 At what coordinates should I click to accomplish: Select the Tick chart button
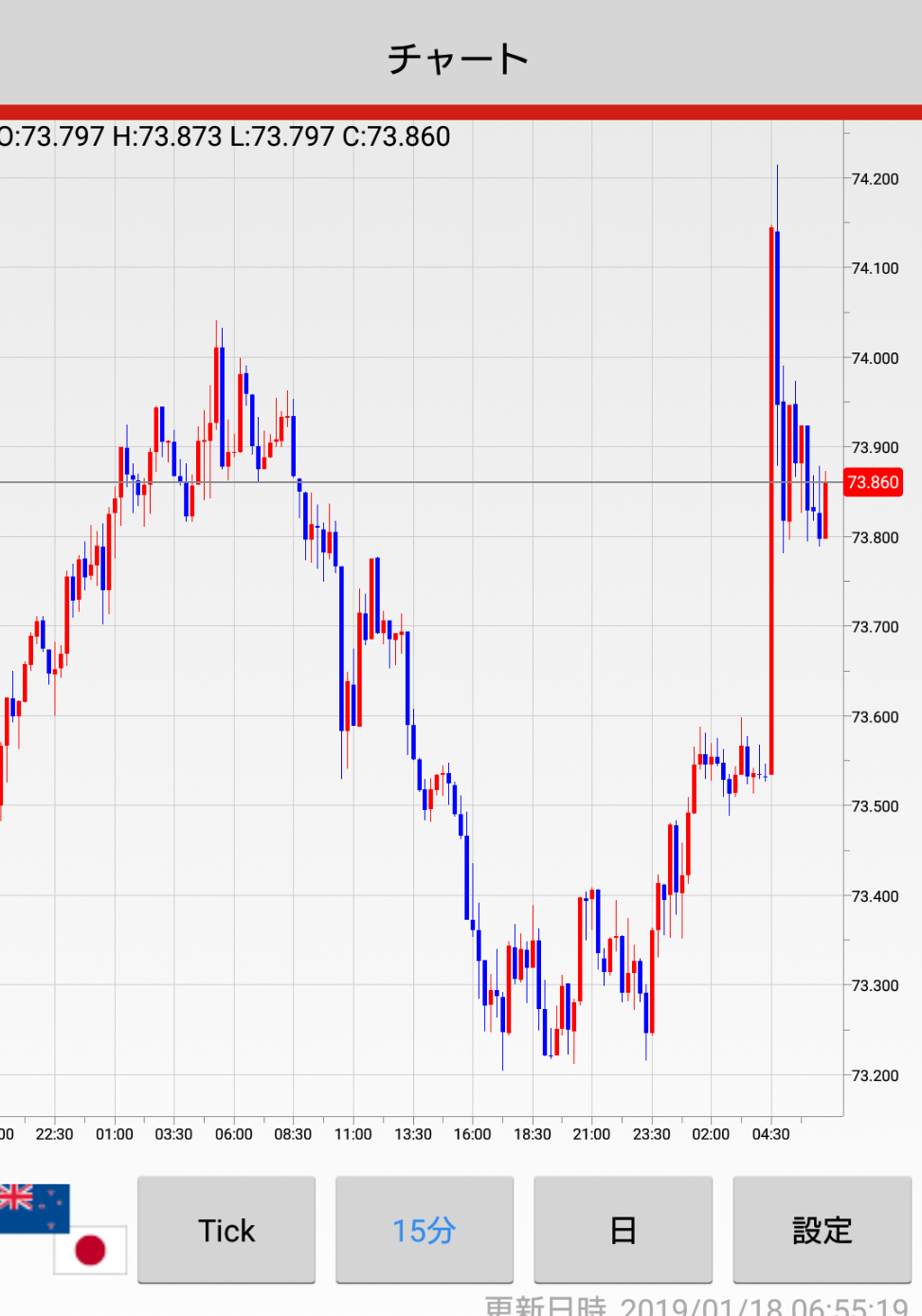tap(226, 1230)
